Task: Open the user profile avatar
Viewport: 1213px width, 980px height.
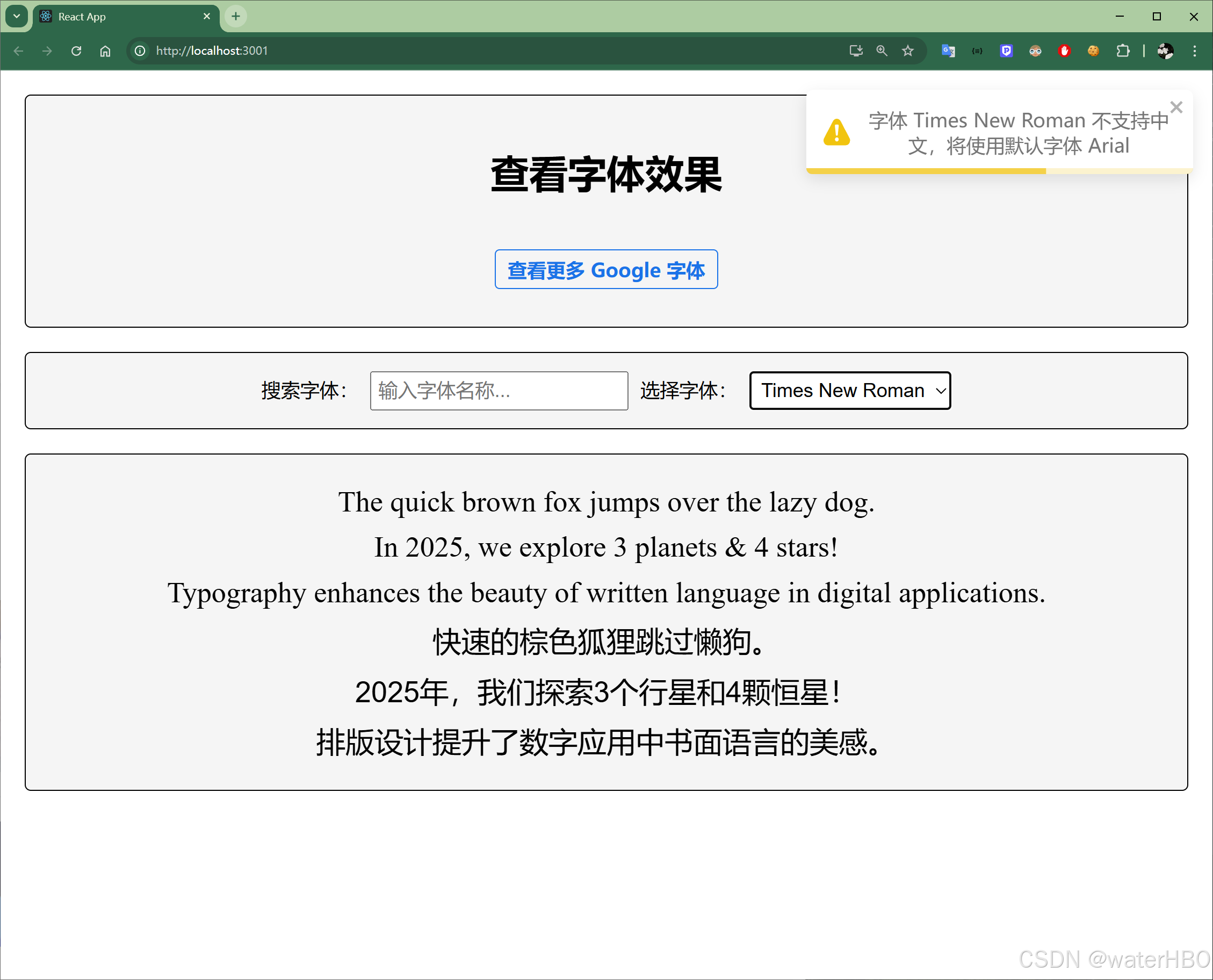Action: 1165,51
